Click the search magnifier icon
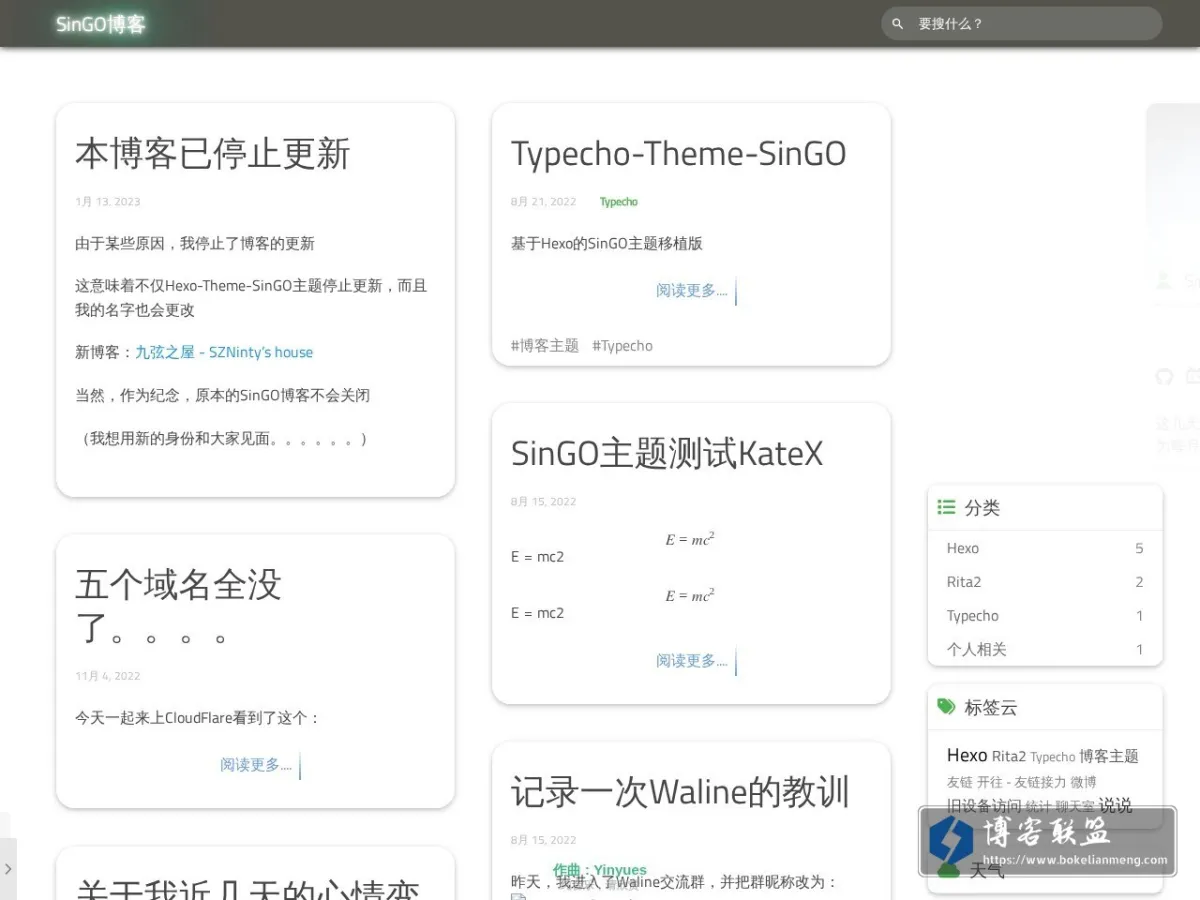This screenshot has height=900, width=1200. [897, 24]
